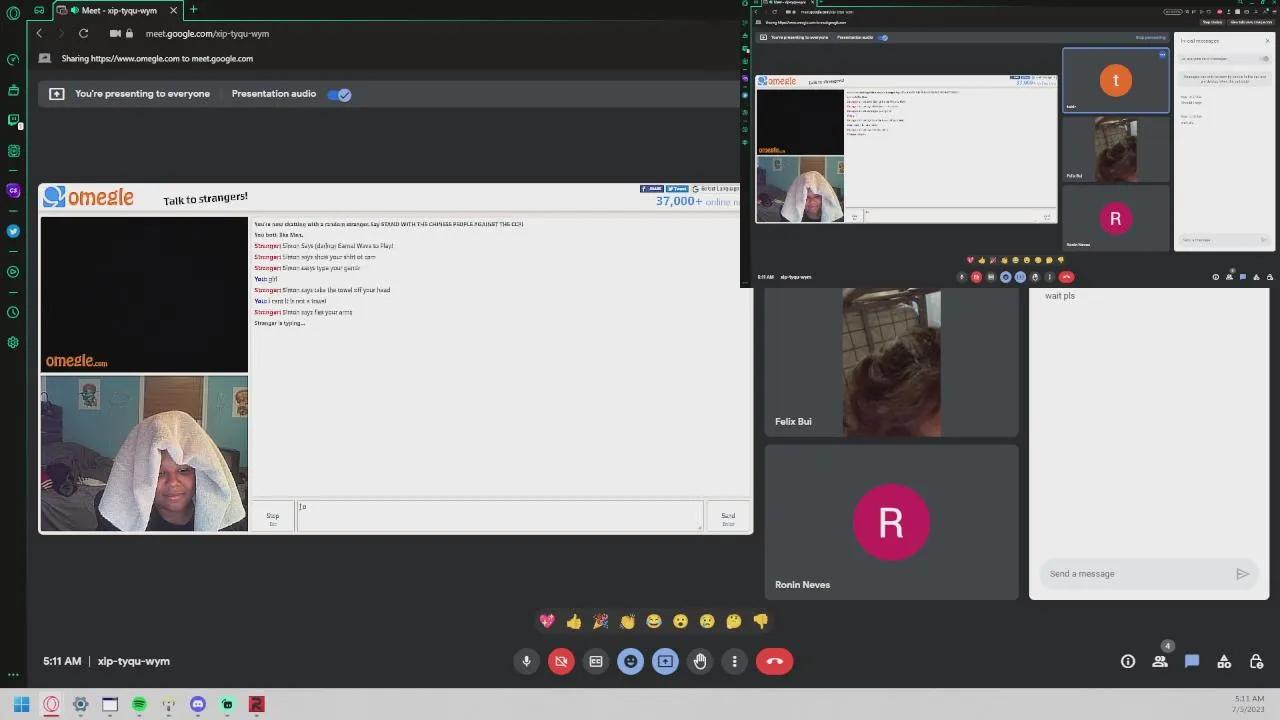Send the surprised face reaction
This screenshot has height=720, width=1280.
coord(680,621)
